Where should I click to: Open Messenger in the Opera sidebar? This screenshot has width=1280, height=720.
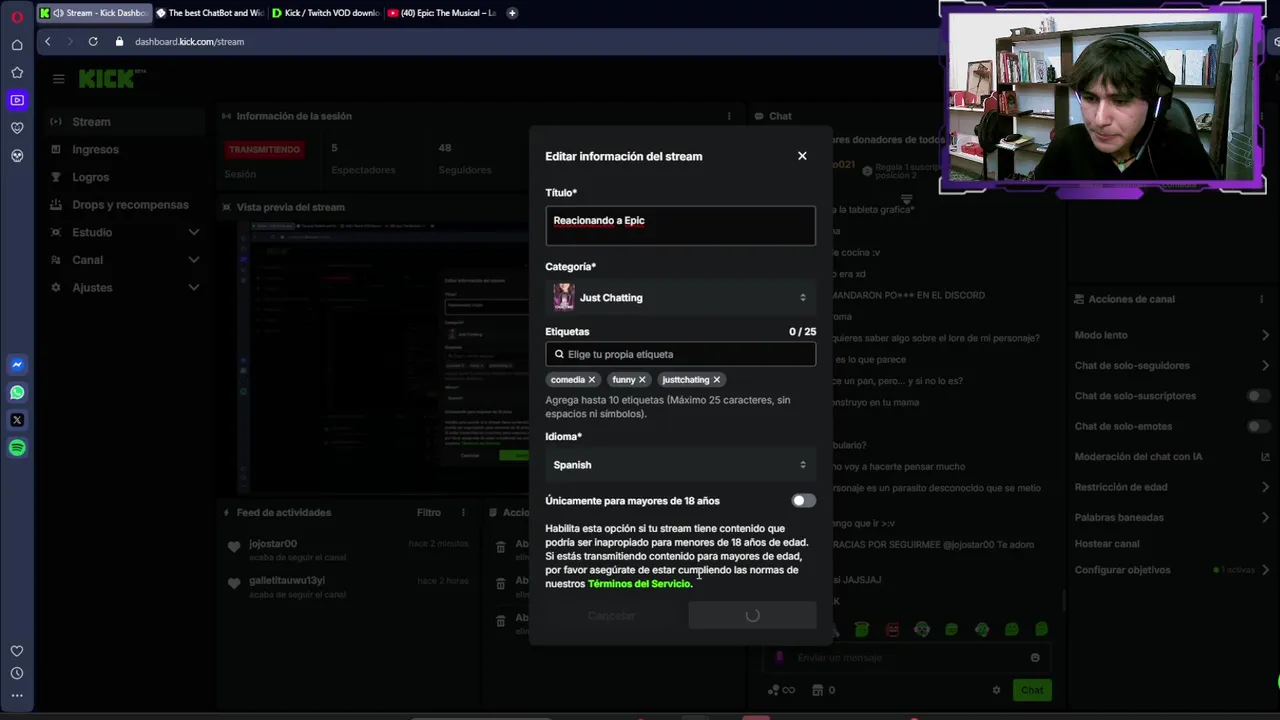[17, 365]
